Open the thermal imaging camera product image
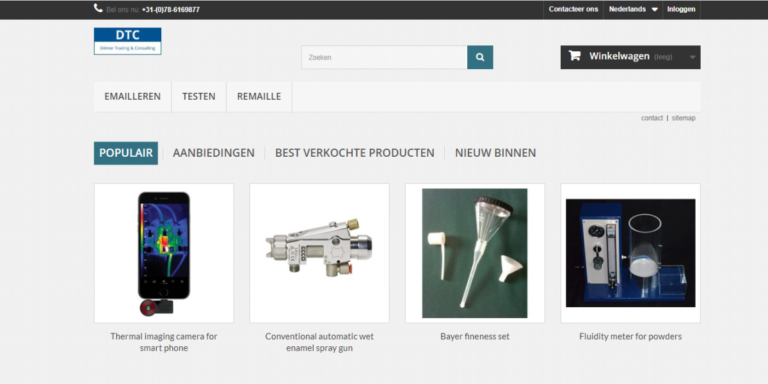This screenshot has width=768, height=384. 164,253
